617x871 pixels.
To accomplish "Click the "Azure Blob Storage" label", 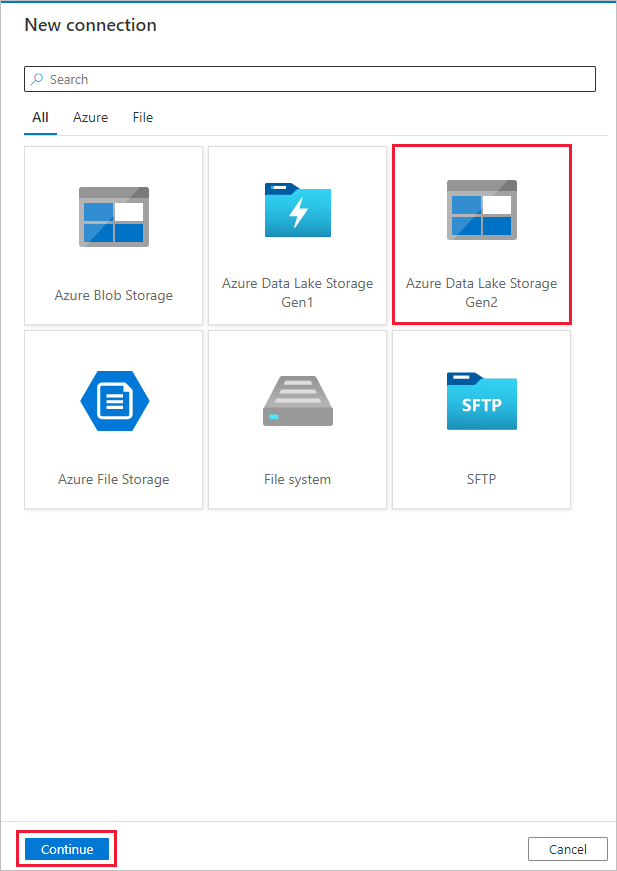I will click(114, 296).
